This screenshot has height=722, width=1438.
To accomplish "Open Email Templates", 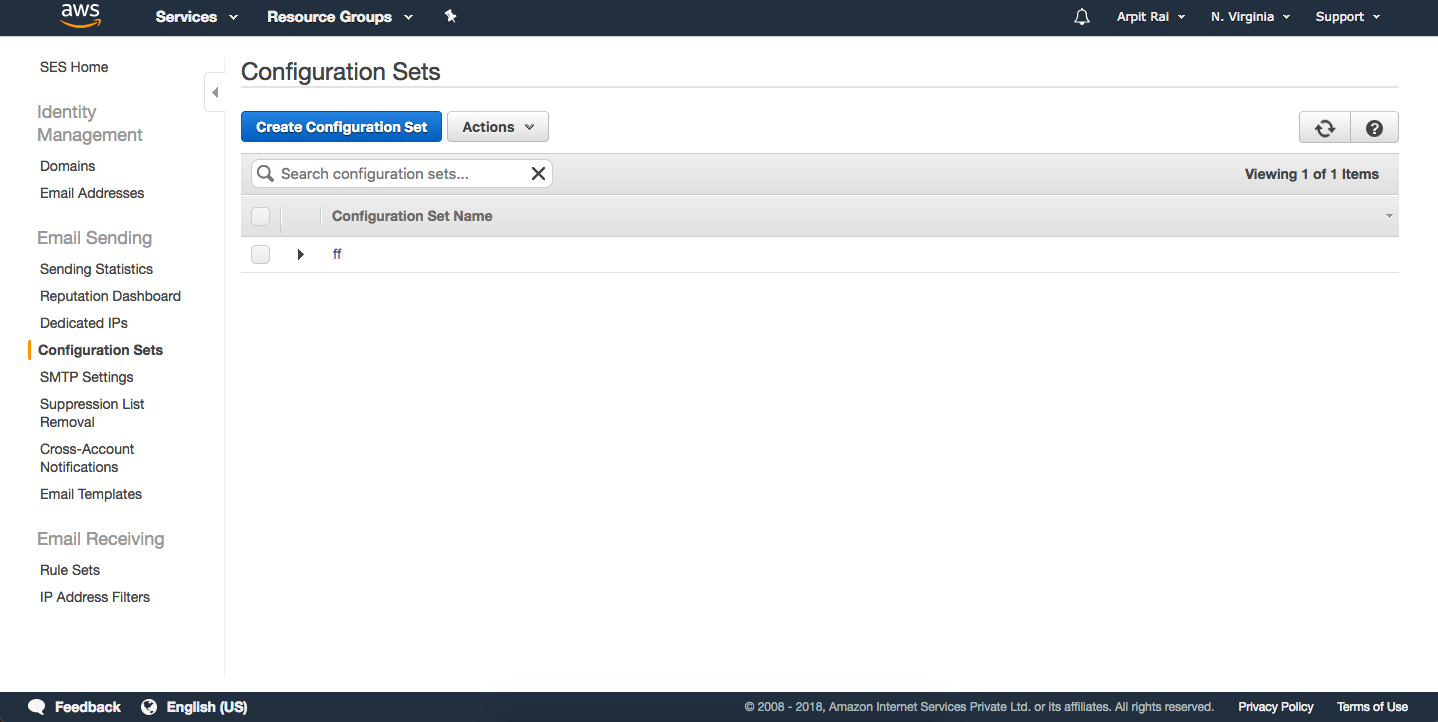I will click(91, 494).
